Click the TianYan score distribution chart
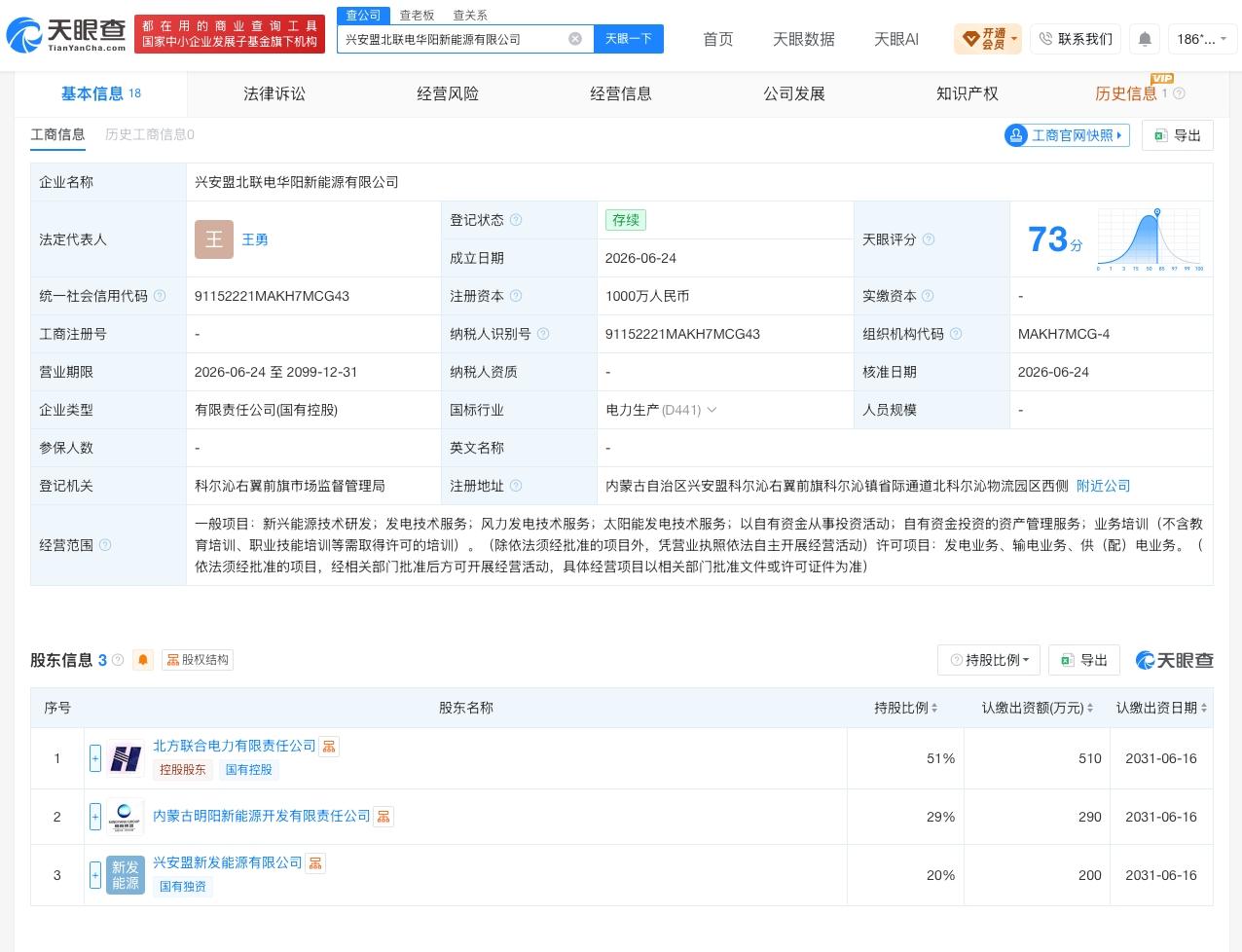Viewport: 1242px width, 952px height. point(1151,239)
